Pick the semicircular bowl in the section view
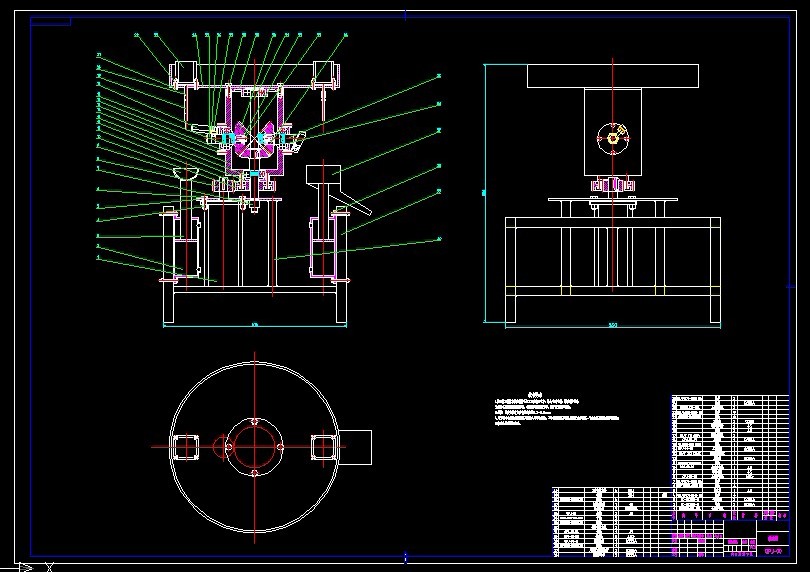 coord(186,173)
